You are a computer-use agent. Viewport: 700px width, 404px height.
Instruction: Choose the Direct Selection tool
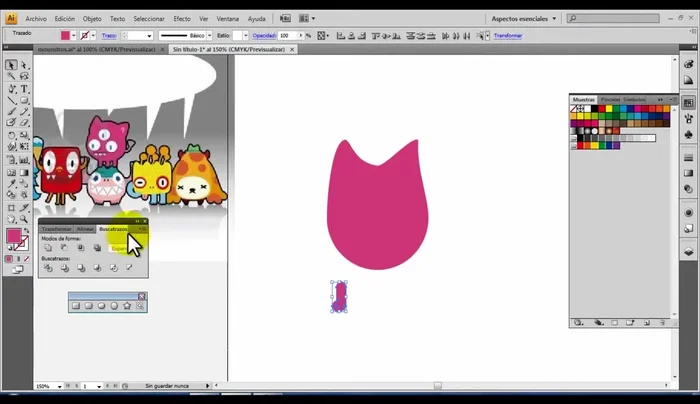[24, 65]
